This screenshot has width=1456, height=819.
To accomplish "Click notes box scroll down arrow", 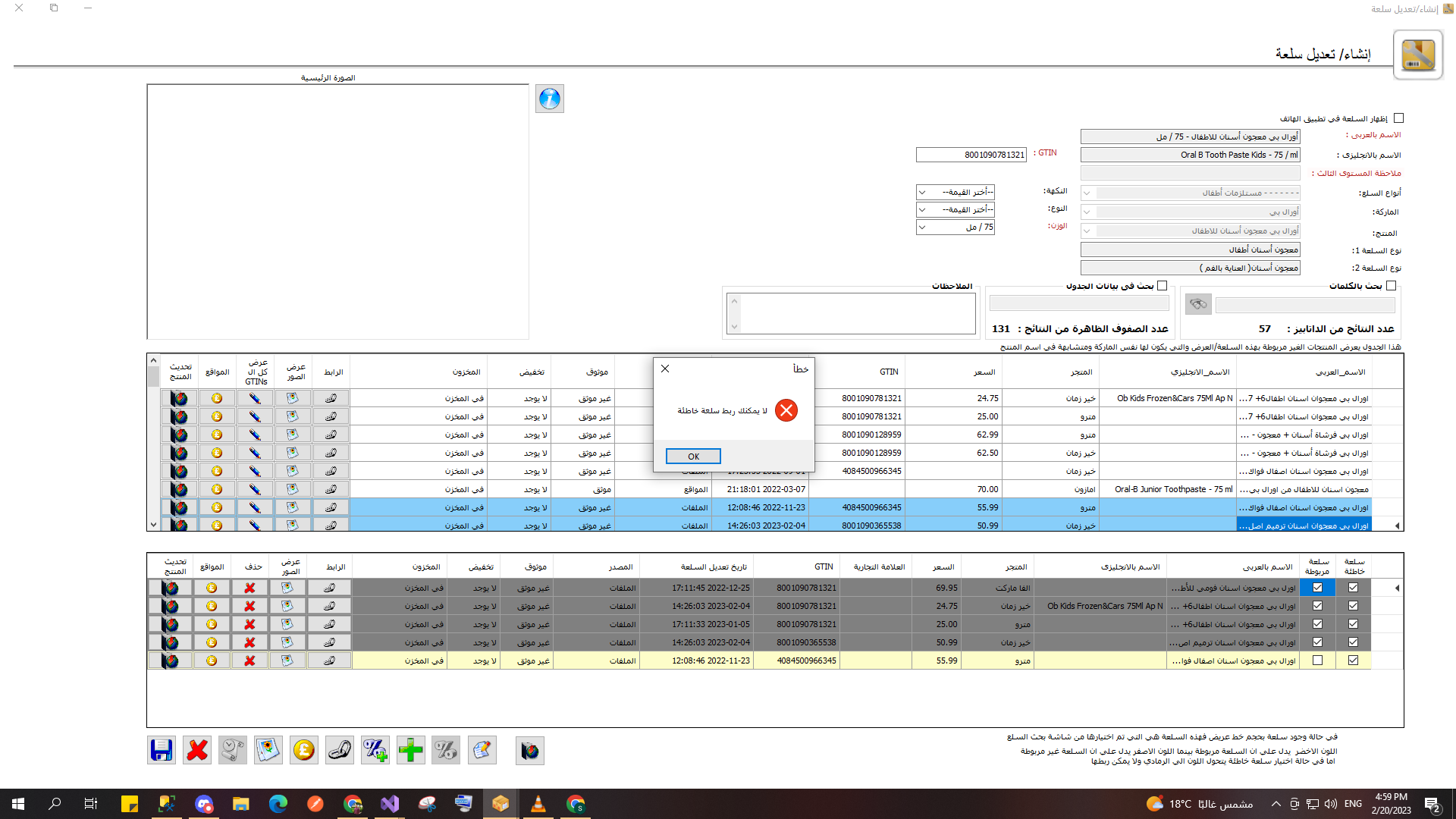I will [x=734, y=327].
